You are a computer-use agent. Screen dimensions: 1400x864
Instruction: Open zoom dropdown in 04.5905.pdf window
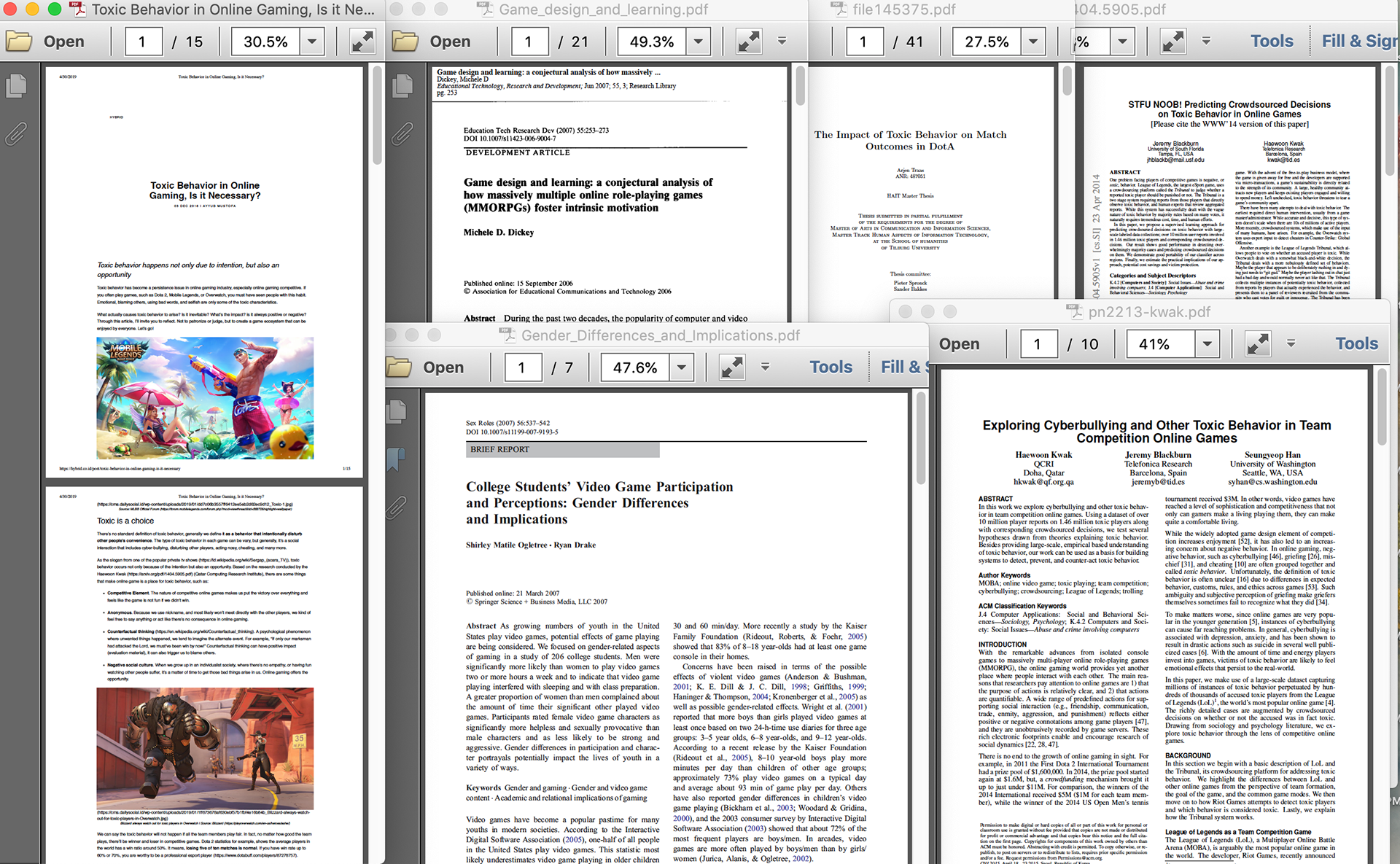pos(1122,42)
